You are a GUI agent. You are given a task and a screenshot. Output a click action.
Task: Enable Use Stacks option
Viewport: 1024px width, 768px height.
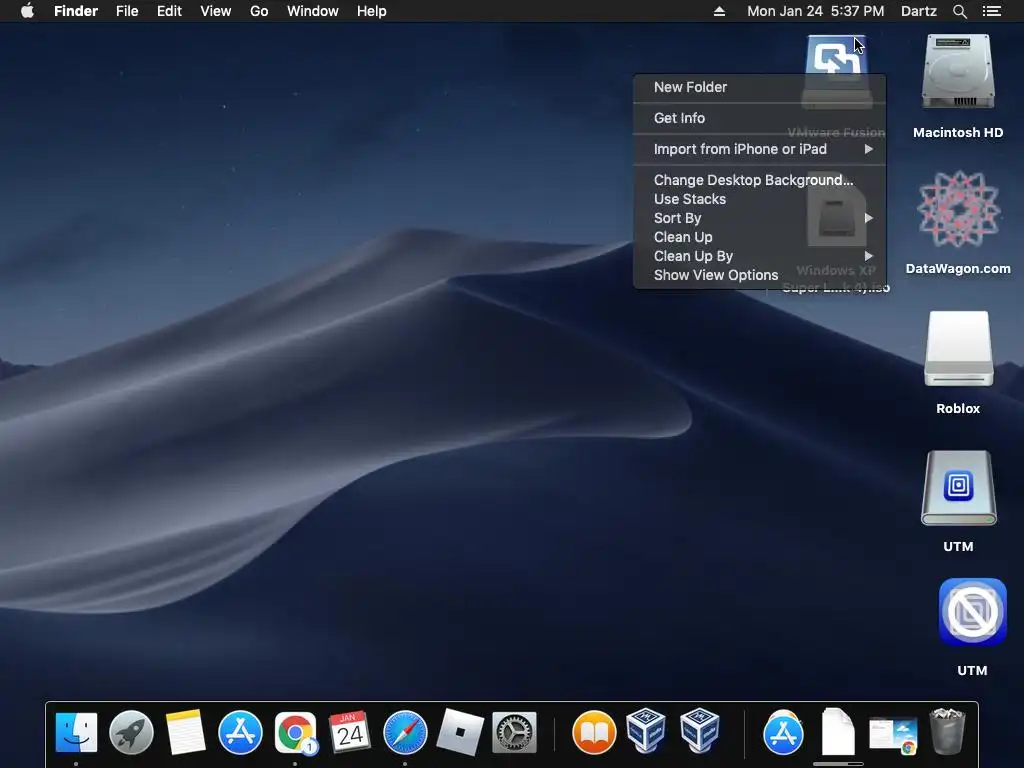point(760,199)
